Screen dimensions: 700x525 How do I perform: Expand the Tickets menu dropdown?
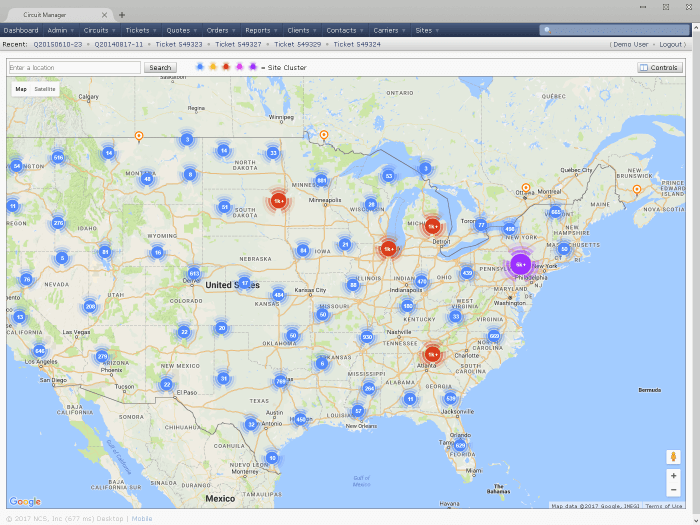coord(140,31)
